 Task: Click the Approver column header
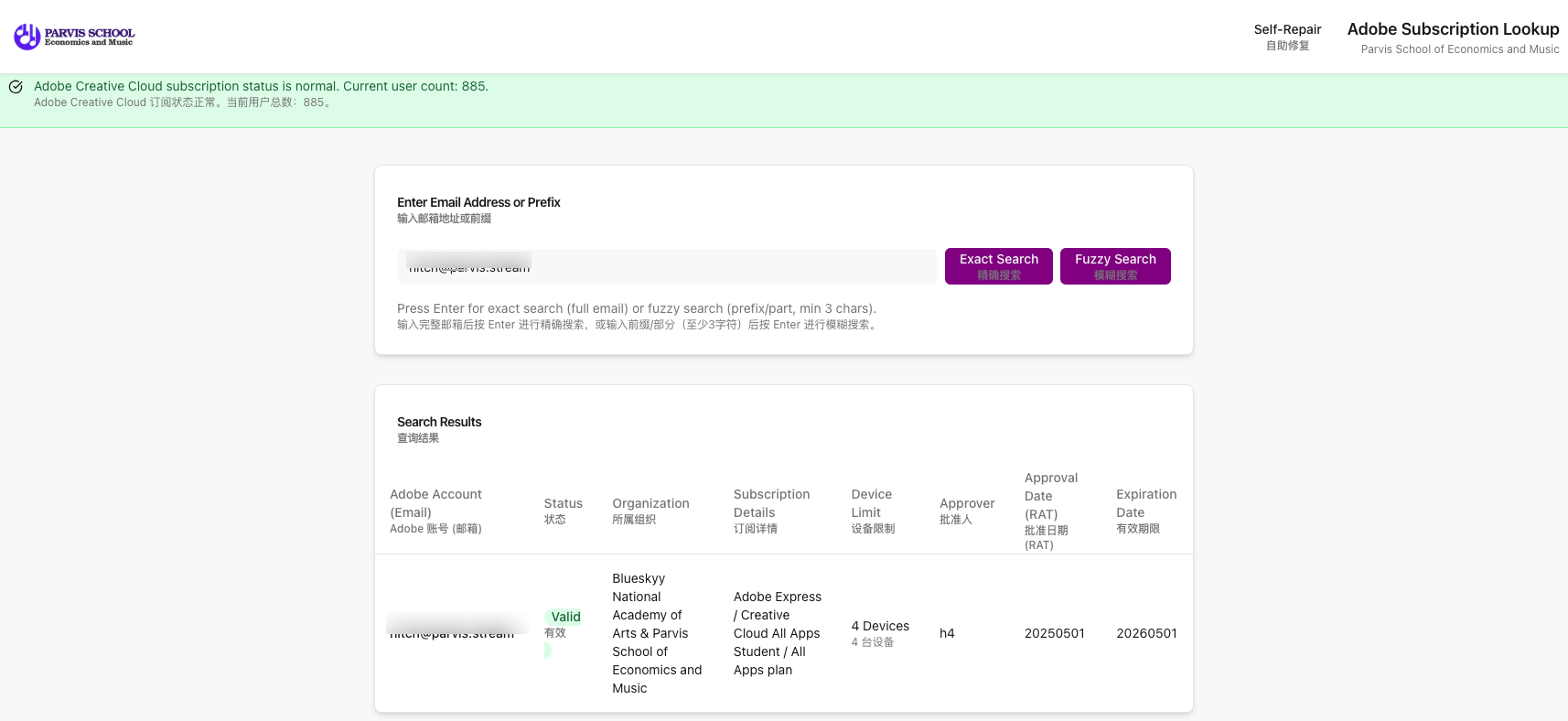967,511
